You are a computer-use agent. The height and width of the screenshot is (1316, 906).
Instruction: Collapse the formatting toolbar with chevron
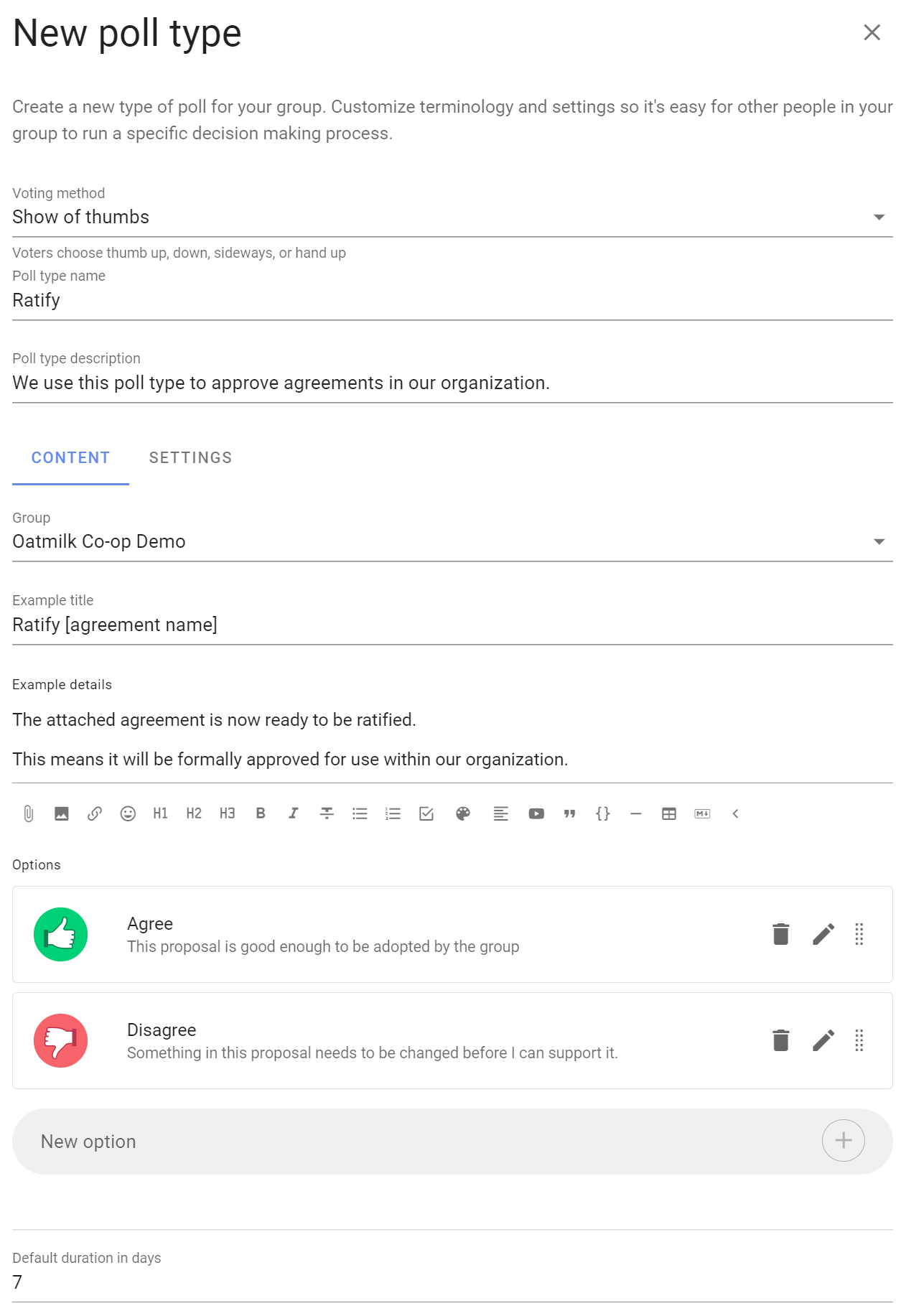coord(735,813)
